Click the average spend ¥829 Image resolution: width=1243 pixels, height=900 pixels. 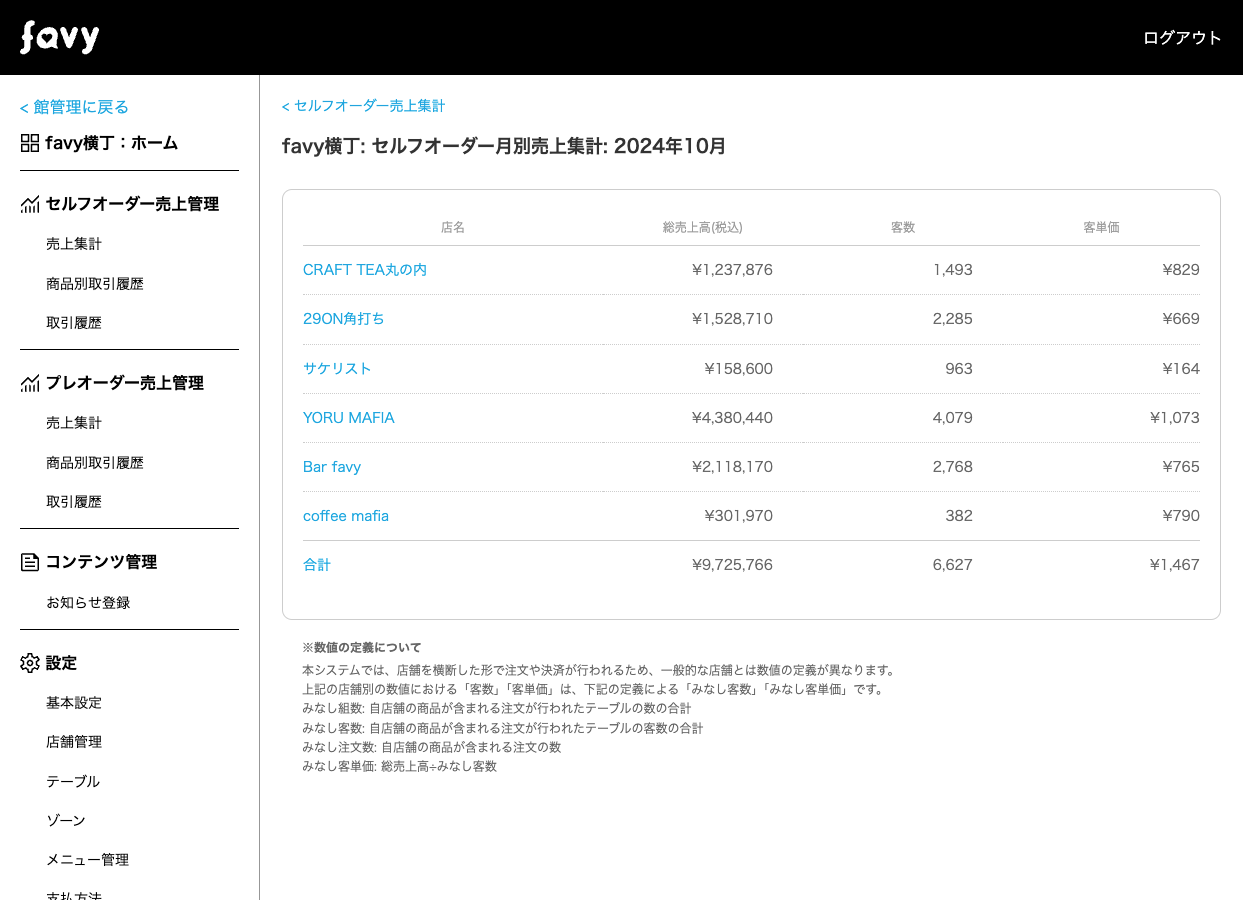tap(1181, 270)
